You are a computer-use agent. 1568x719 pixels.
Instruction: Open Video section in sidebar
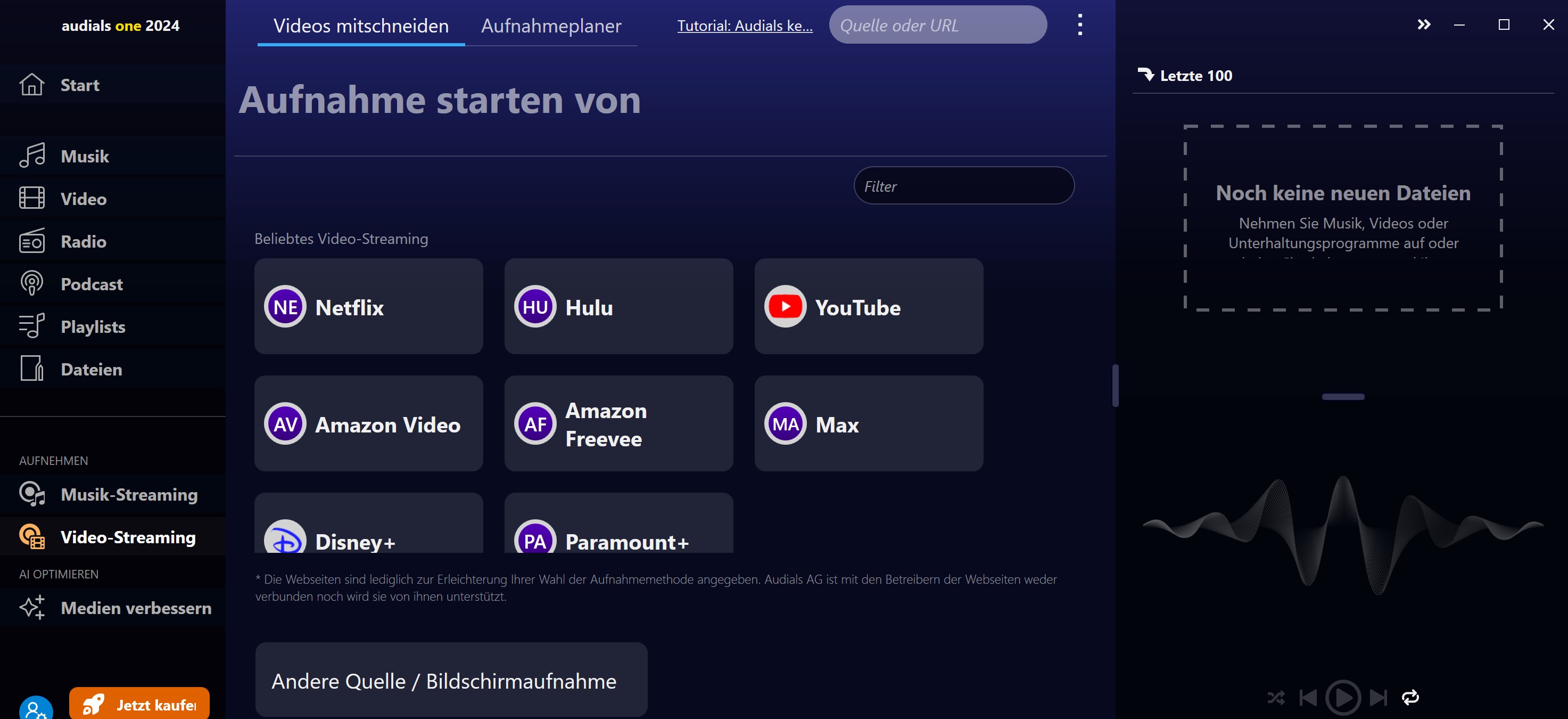click(x=113, y=198)
